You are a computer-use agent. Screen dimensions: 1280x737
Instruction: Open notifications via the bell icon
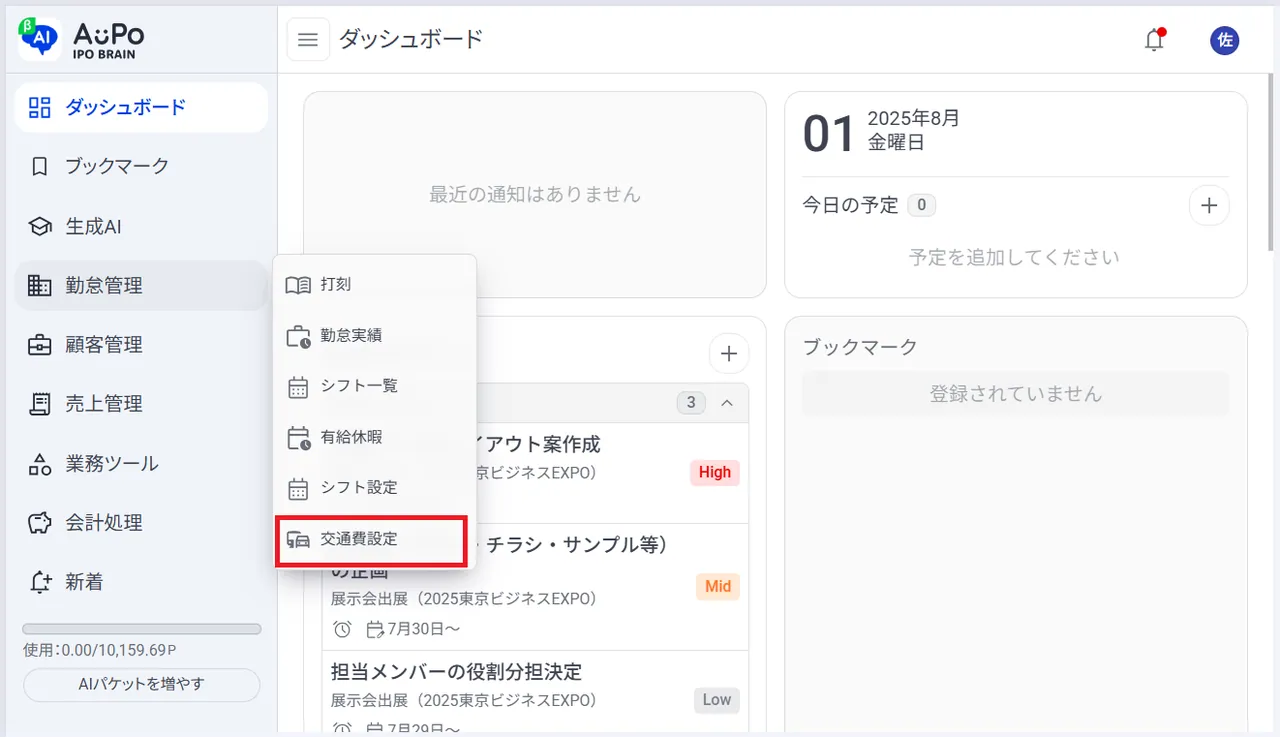1155,39
